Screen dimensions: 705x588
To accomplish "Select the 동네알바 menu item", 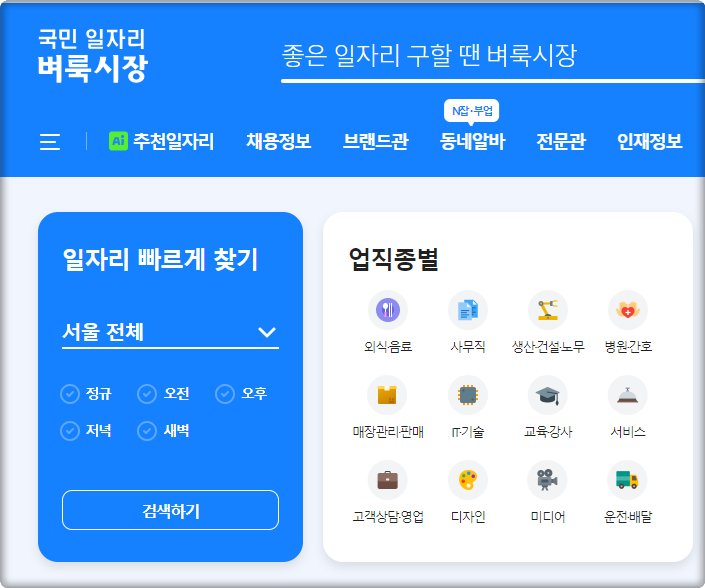I will pos(473,141).
